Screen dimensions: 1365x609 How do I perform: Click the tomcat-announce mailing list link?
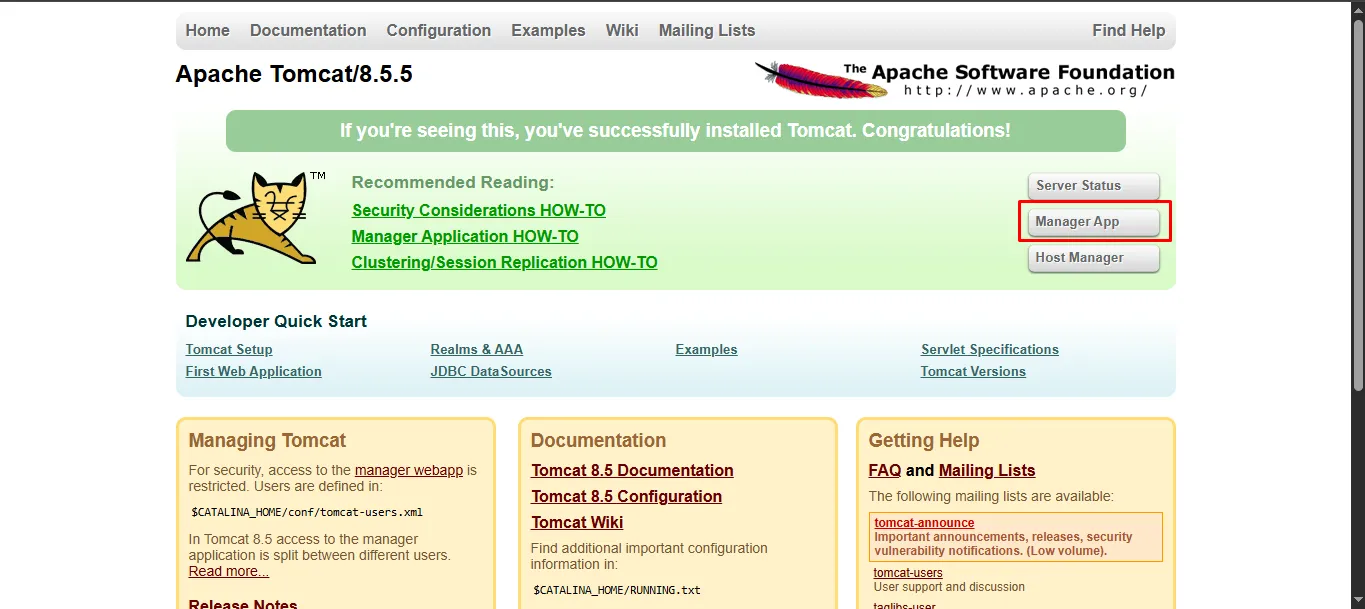[x=924, y=522]
